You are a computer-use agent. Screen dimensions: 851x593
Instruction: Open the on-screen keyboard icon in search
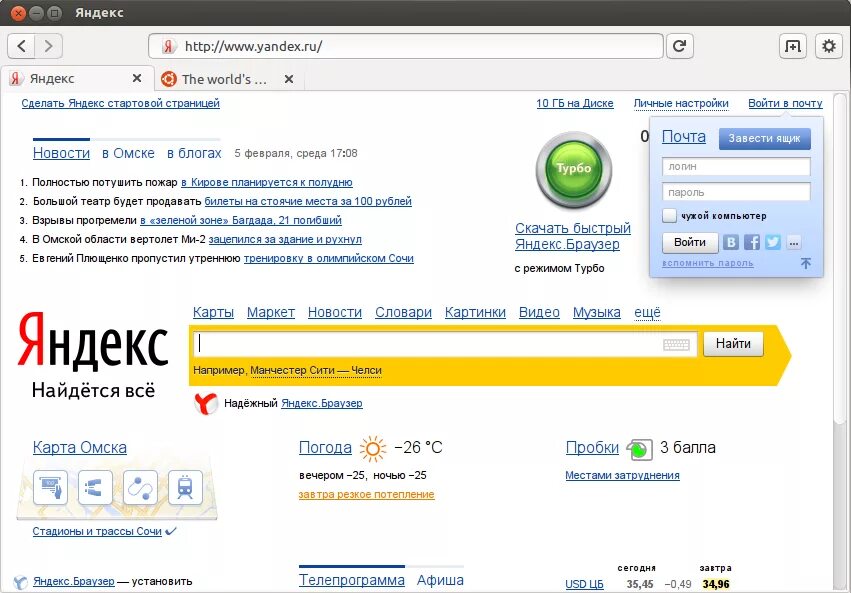click(x=676, y=344)
